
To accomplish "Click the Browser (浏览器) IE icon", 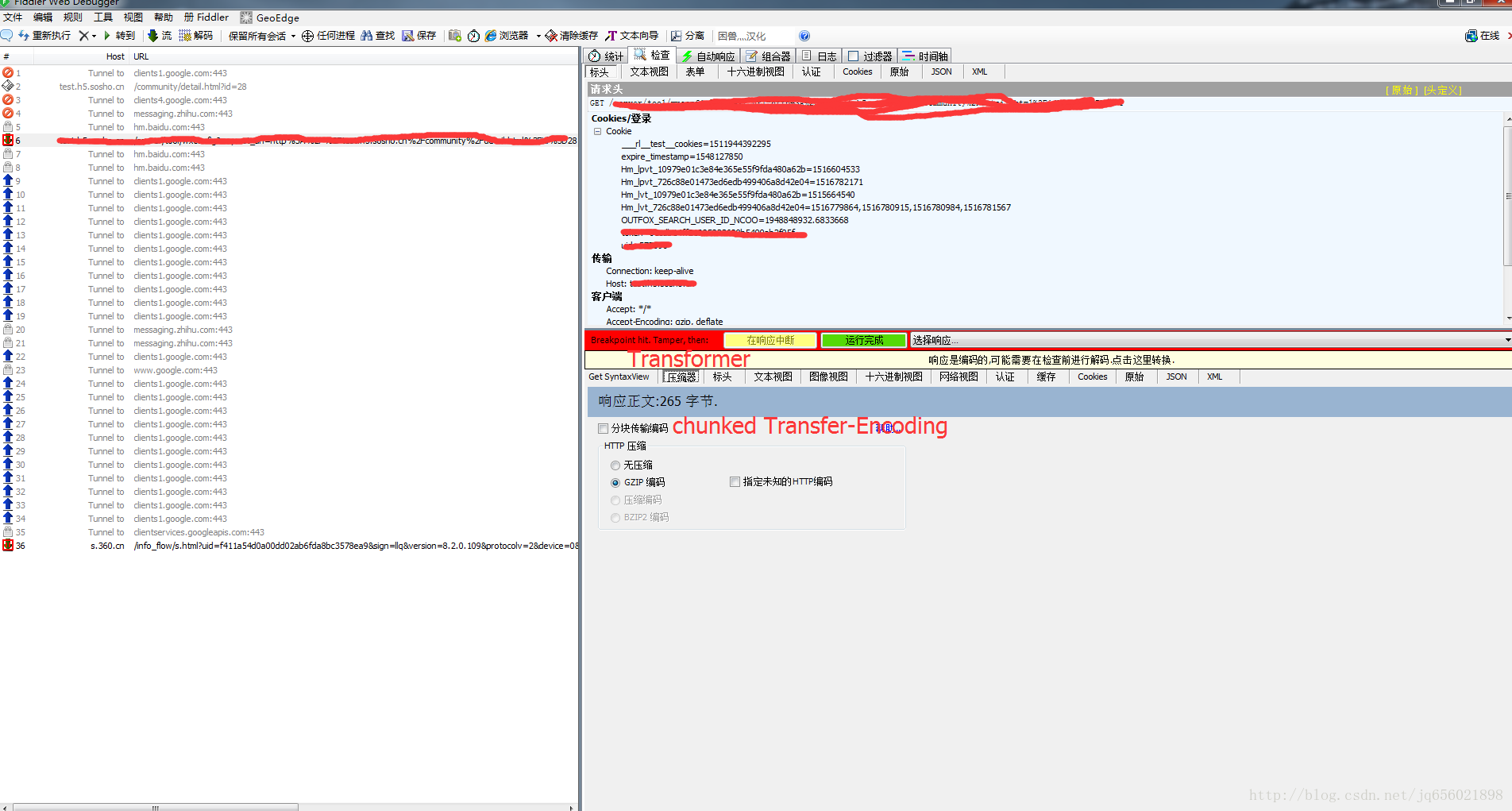I will pyautogui.click(x=491, y=36).
